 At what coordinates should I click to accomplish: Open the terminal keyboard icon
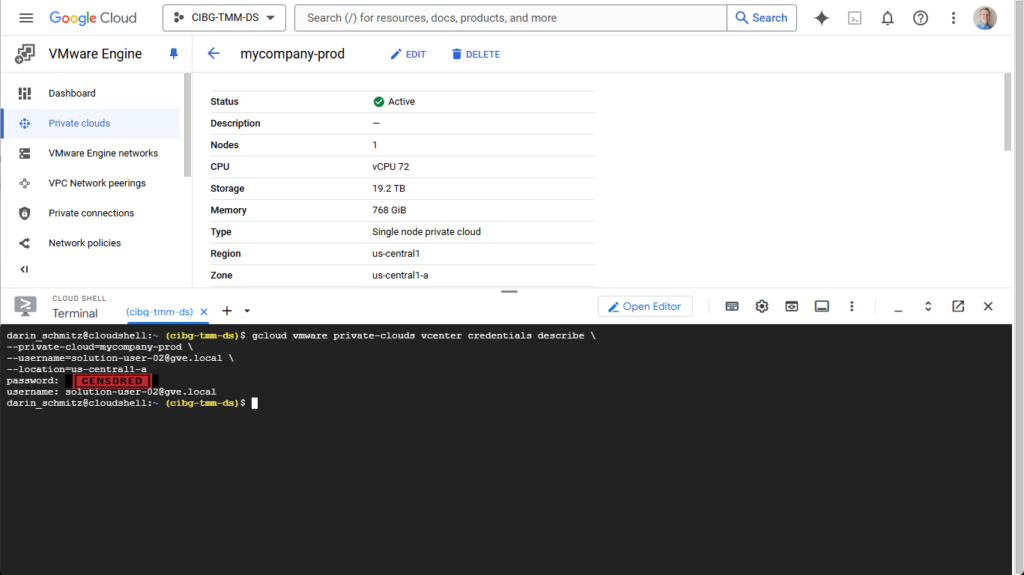732,306
